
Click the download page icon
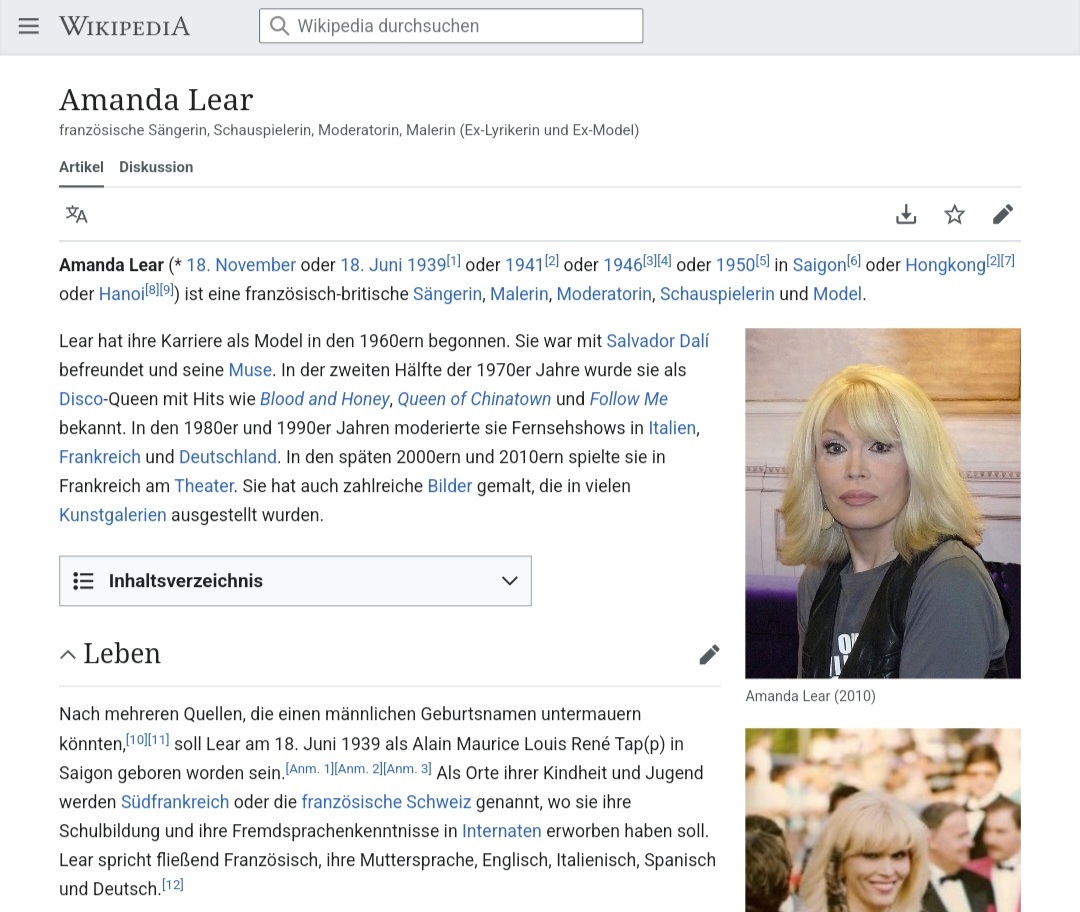coord(906,214)
